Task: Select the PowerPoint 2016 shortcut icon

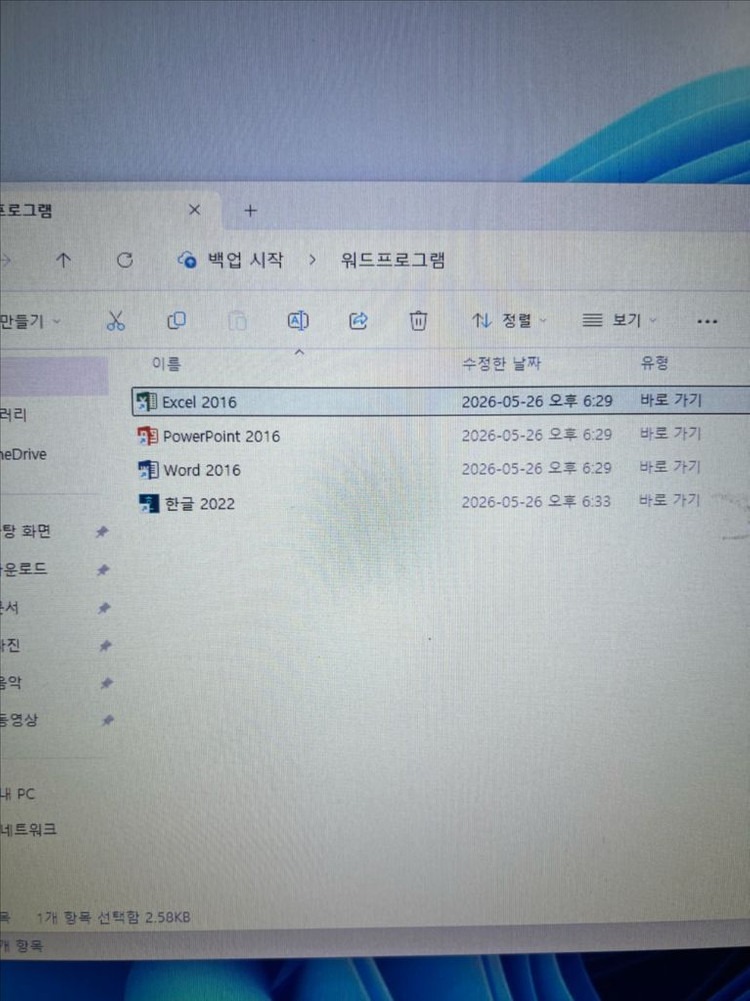Action: (147, 436)
